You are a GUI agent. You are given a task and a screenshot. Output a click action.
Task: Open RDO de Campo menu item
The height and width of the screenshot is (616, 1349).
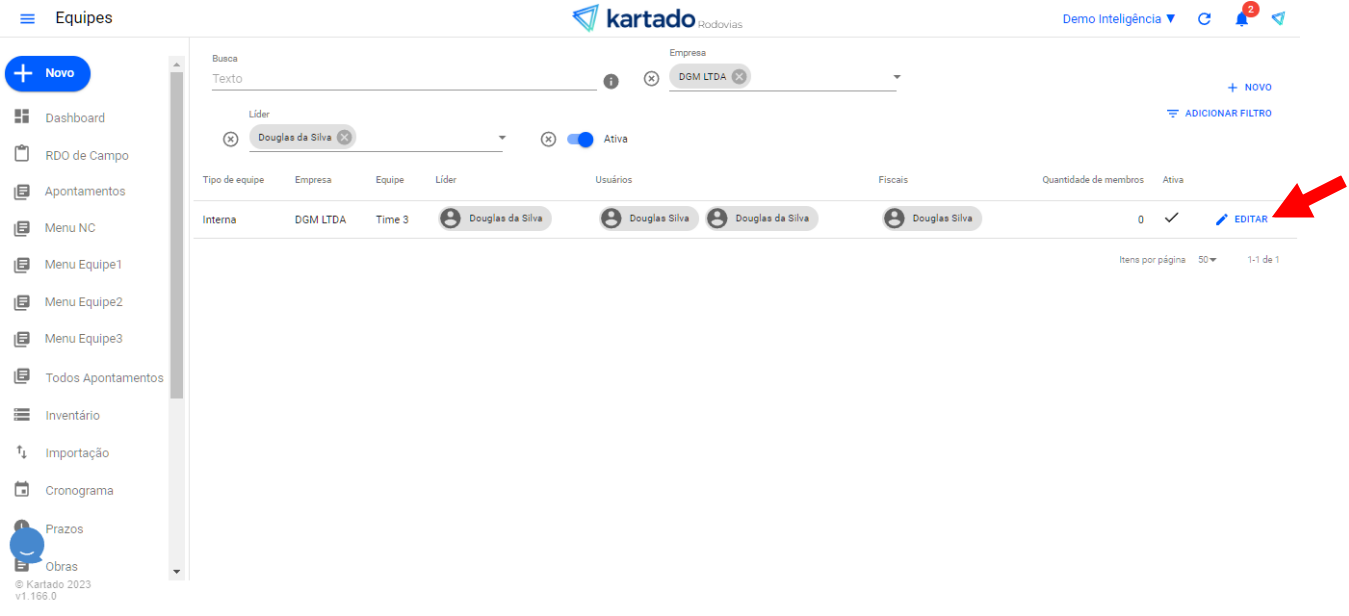click(86, 155)
